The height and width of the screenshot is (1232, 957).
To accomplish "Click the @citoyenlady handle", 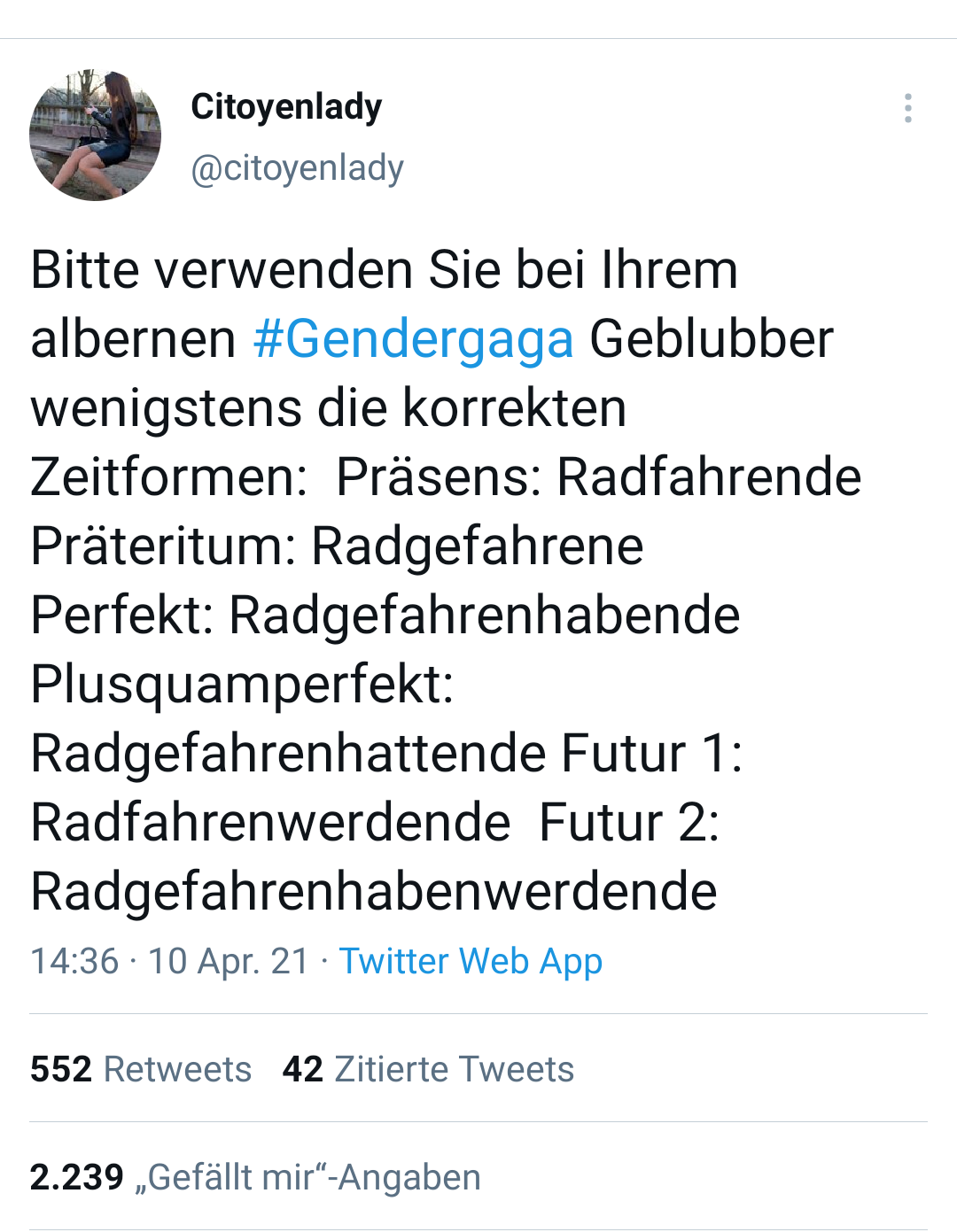I will point(297,167).
